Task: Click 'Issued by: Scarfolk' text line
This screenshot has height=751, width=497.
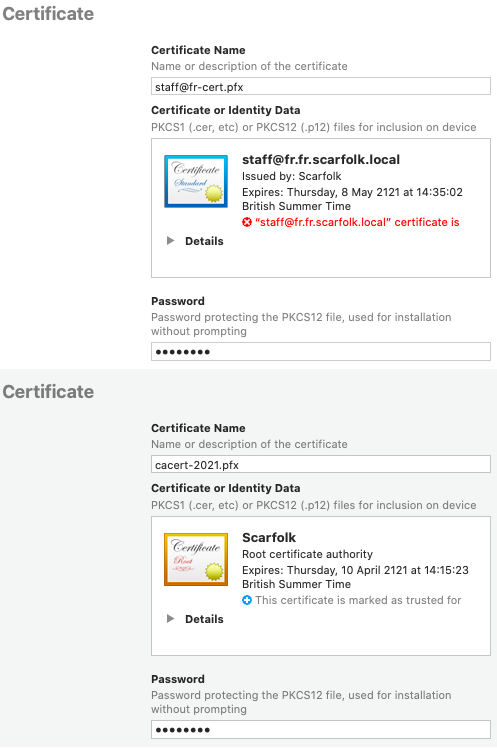Action: [292, 176]
